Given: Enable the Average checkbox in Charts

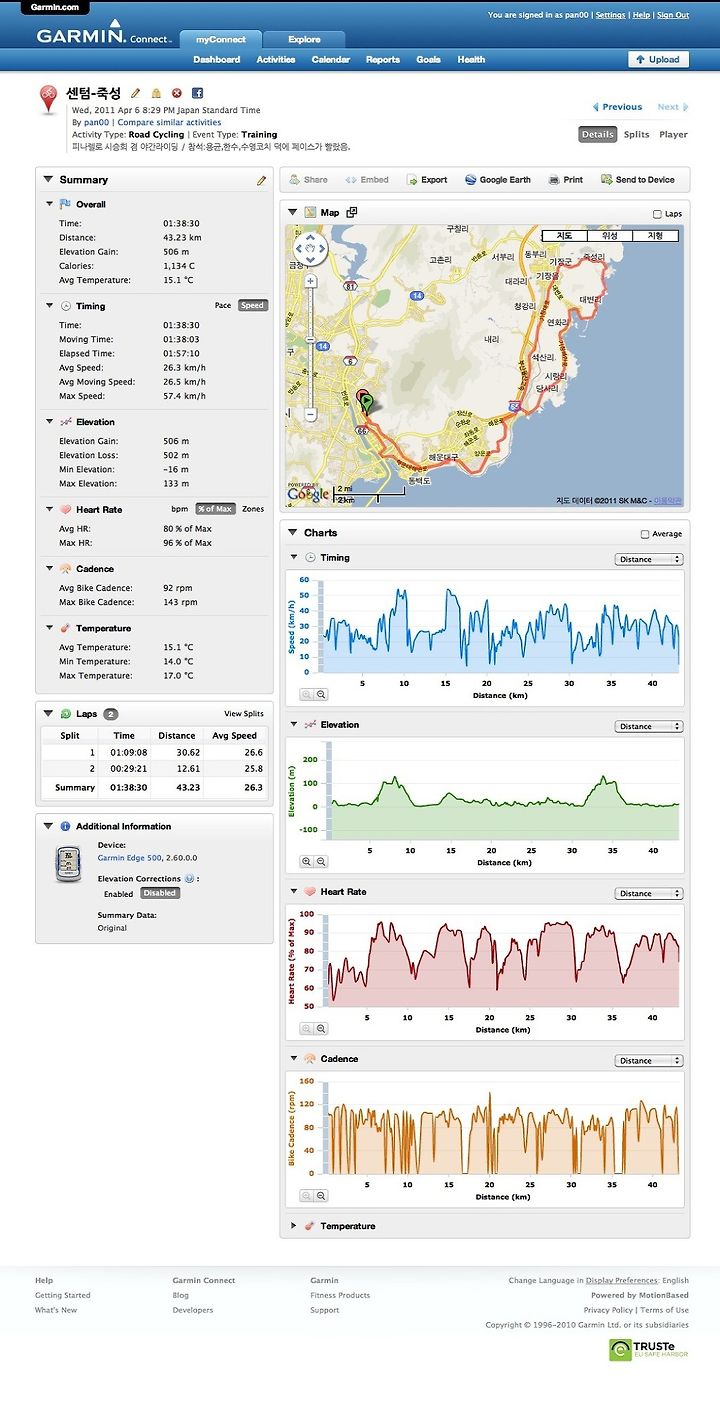Looking at the screenshot, I should point(644,534).
